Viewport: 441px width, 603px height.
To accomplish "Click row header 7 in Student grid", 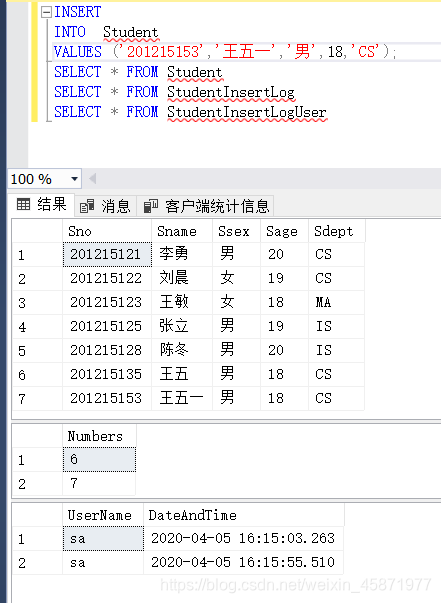I will pyautogui.click(x=37, y=398).
